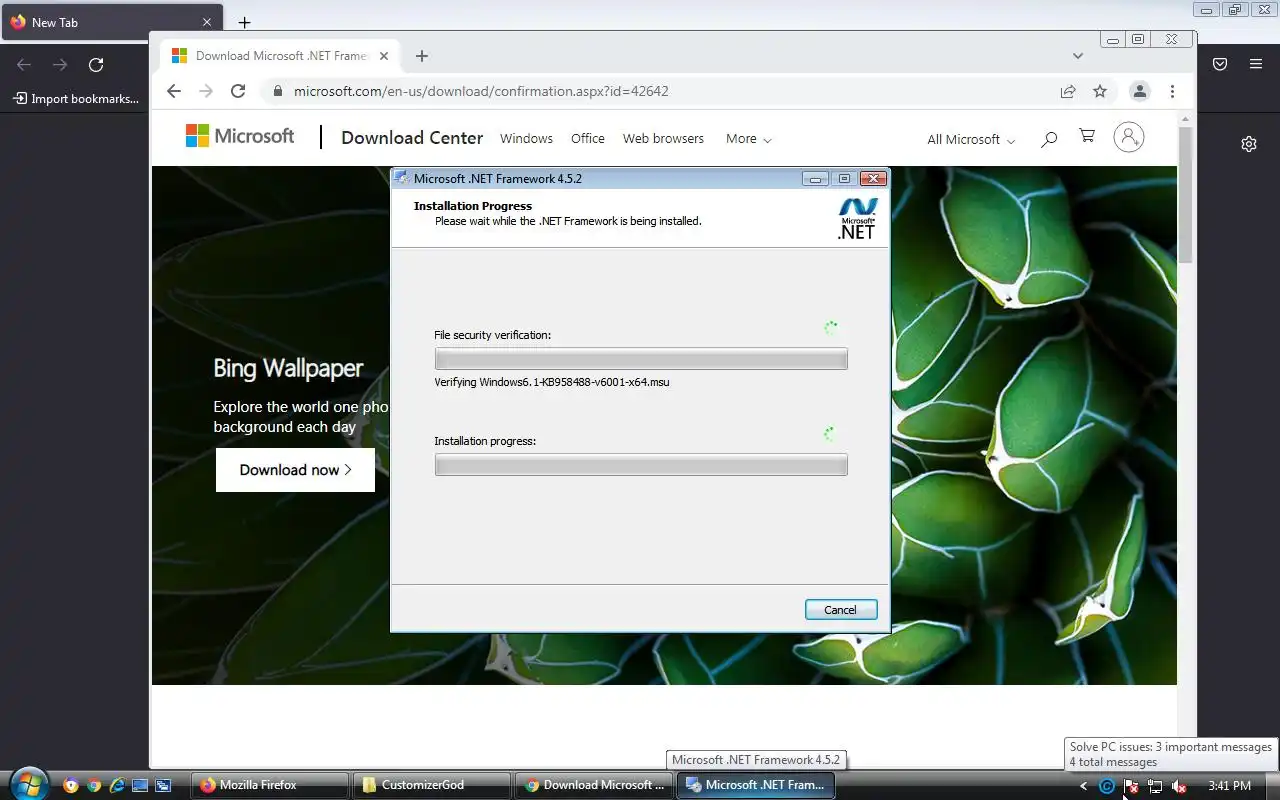Select the Firefox New Tab tab

click(x=110, y=22)
